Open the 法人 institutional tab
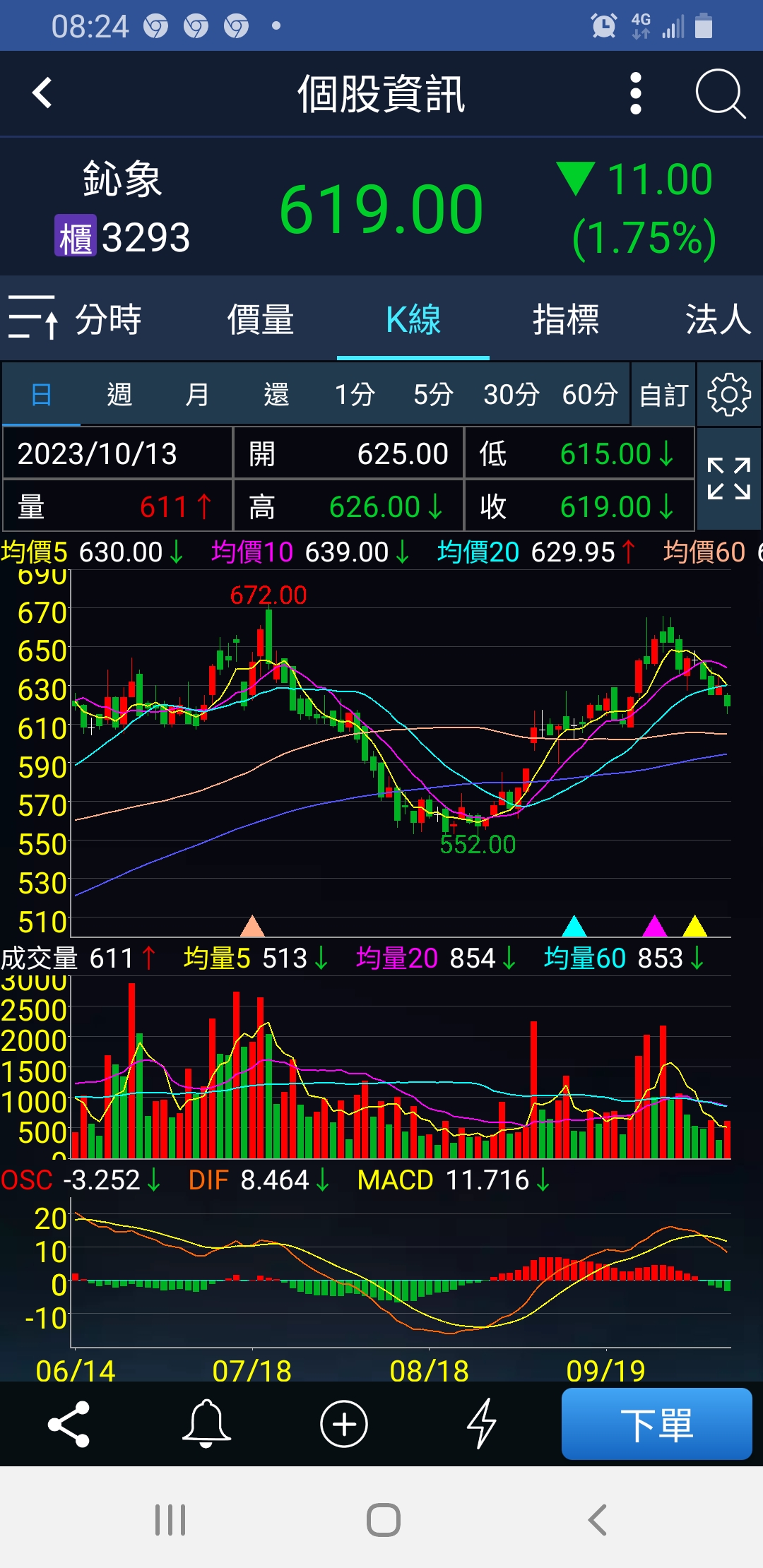 [x=717, y=319]
